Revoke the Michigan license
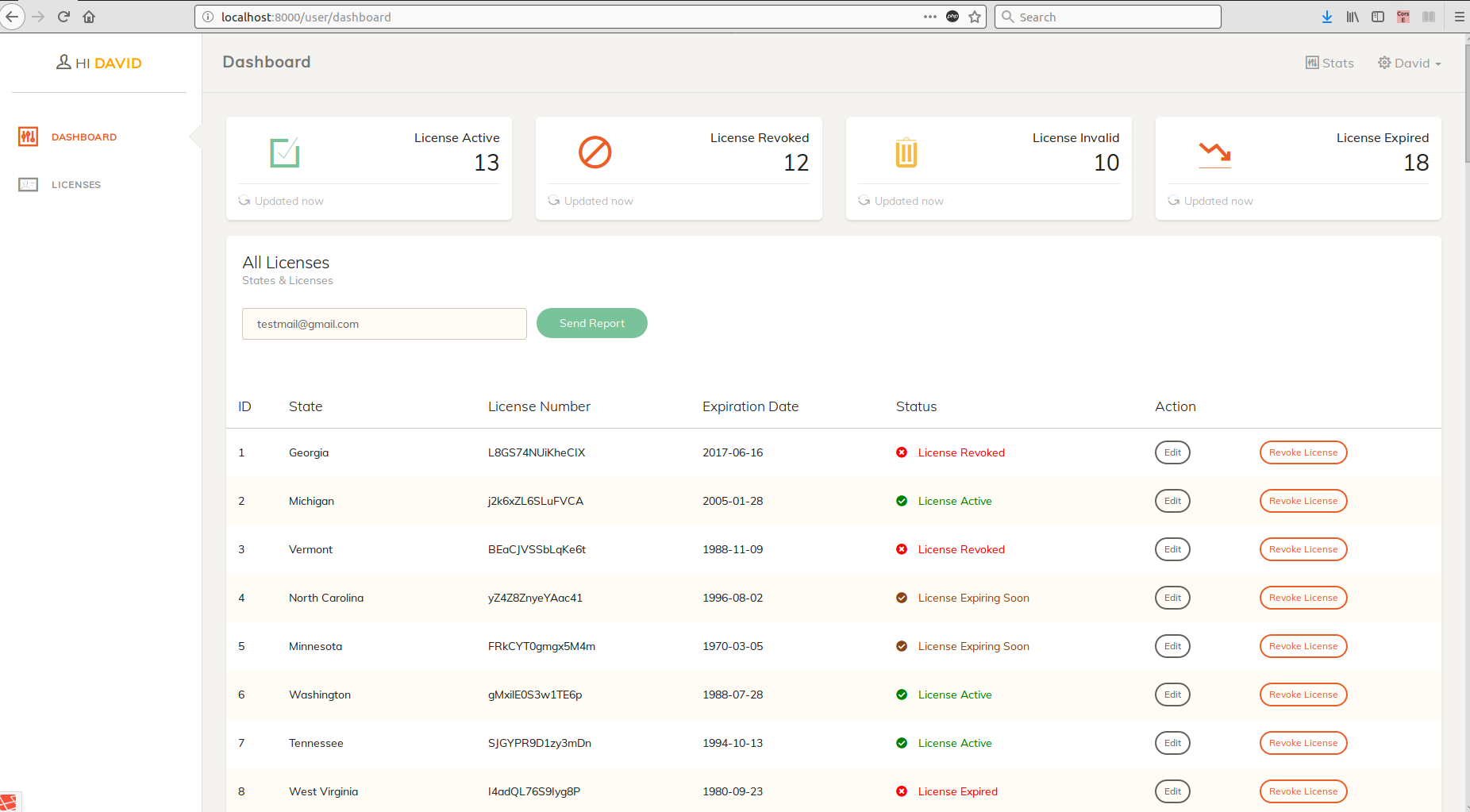The height and width of the screenshot is (812, 1470). coord(1303,501)
